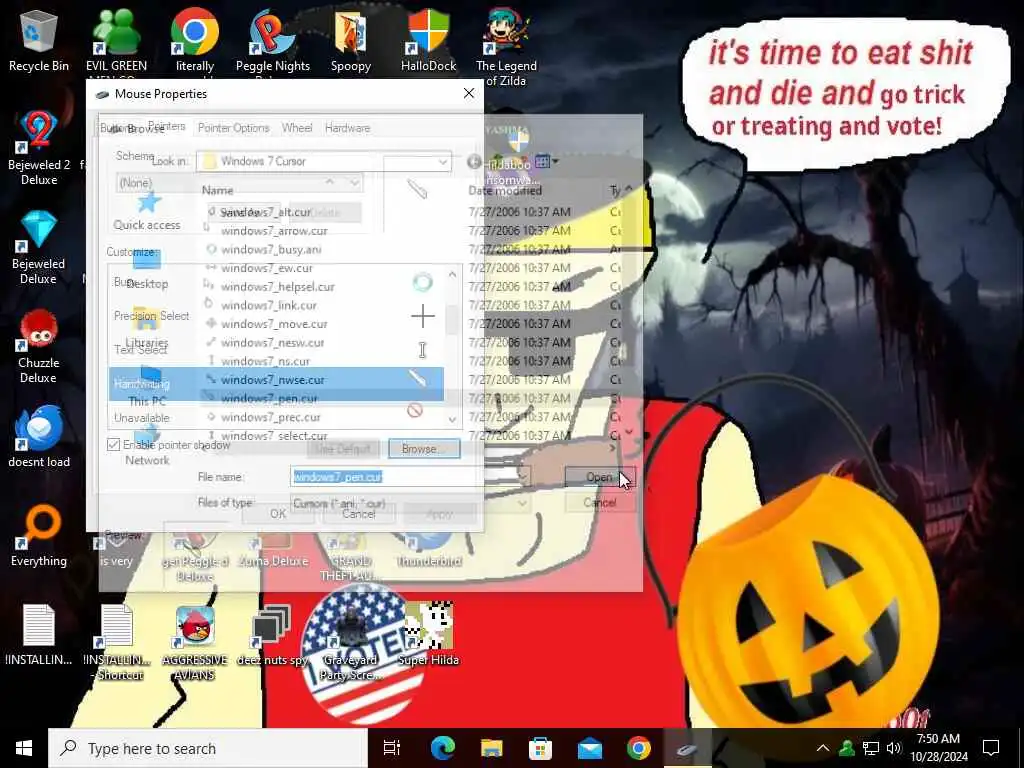Open The Legend of Zilda shortcut
This screenshot has height=768, width=1024.
pos(506,46)
